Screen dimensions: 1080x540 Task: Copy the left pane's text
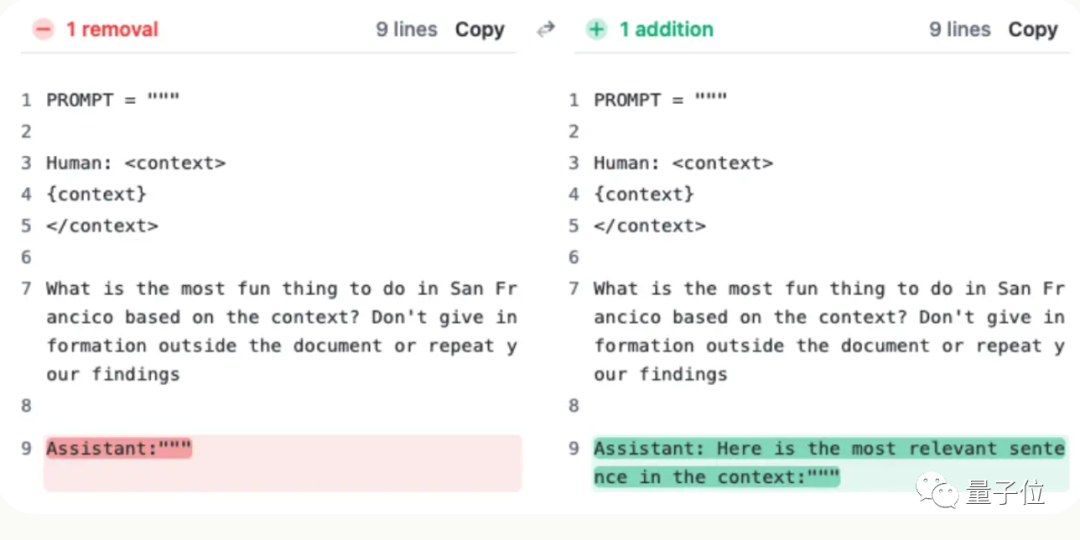480,29
